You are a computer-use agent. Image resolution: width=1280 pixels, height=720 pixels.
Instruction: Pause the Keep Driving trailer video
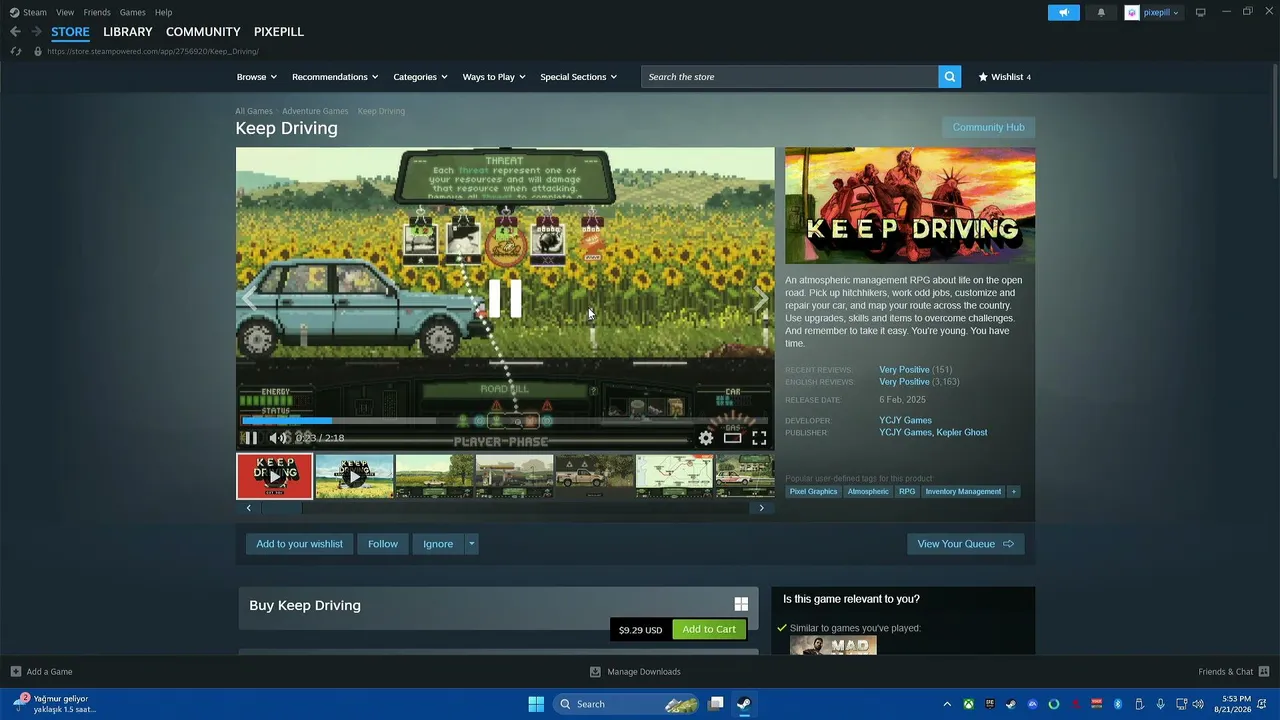(x=251, y=438)
